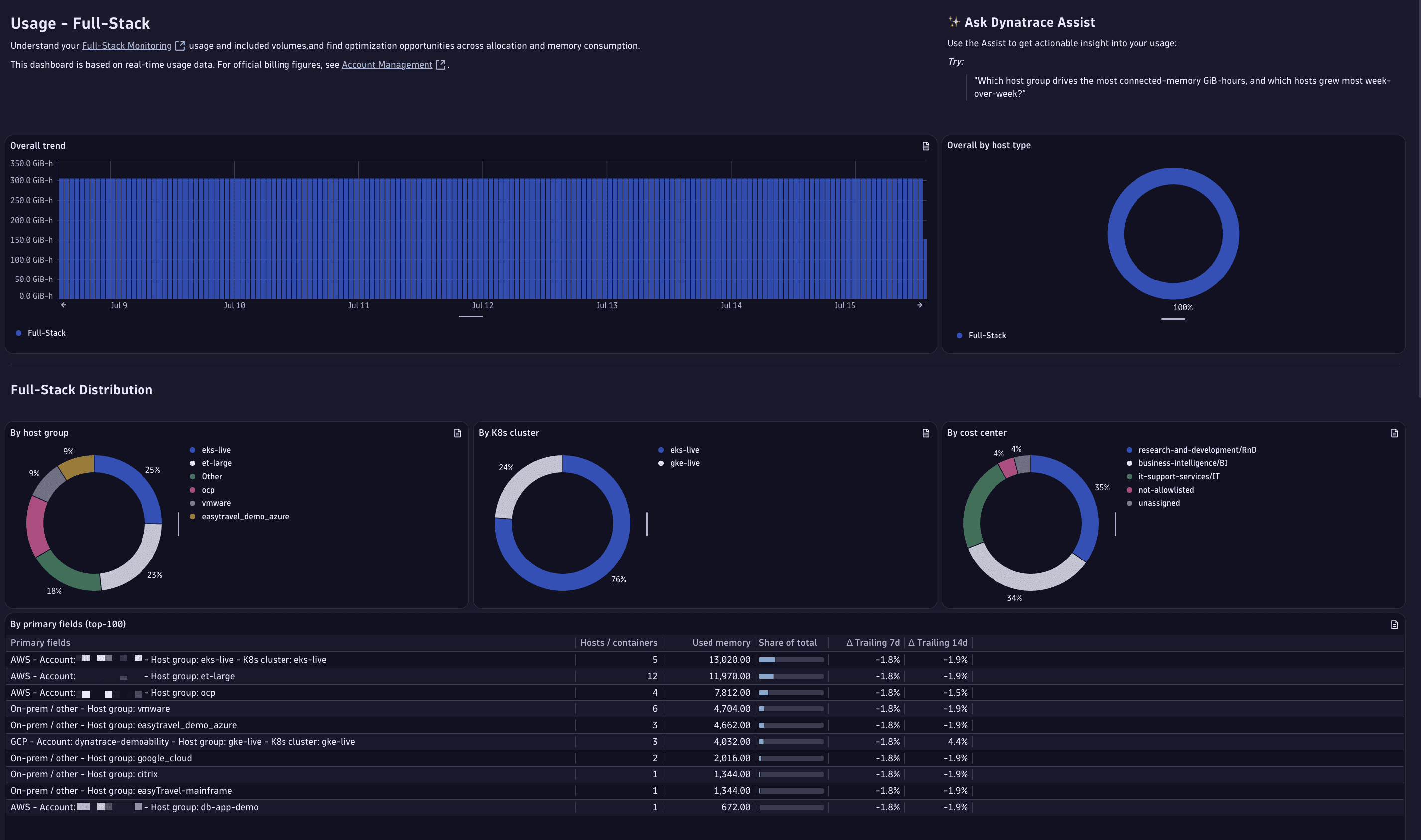This screenshot has height=840, width=1421.
Task: Pan the Overall trend chart right with the arrow
Action: coord(920,305)
